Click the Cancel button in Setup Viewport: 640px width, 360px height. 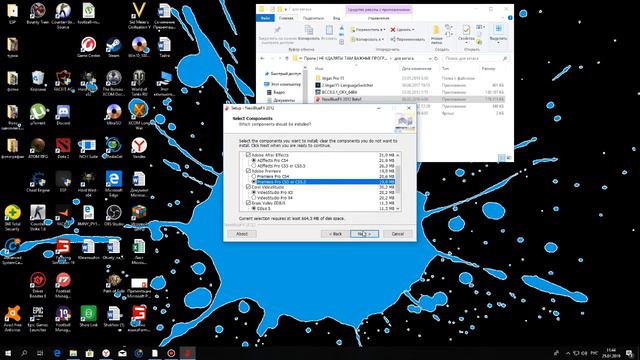398,234
